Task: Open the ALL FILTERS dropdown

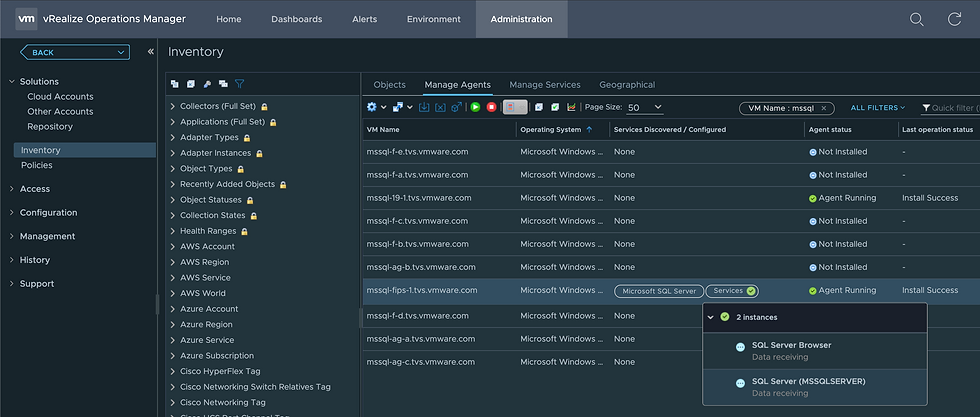Action: point(878,108)
